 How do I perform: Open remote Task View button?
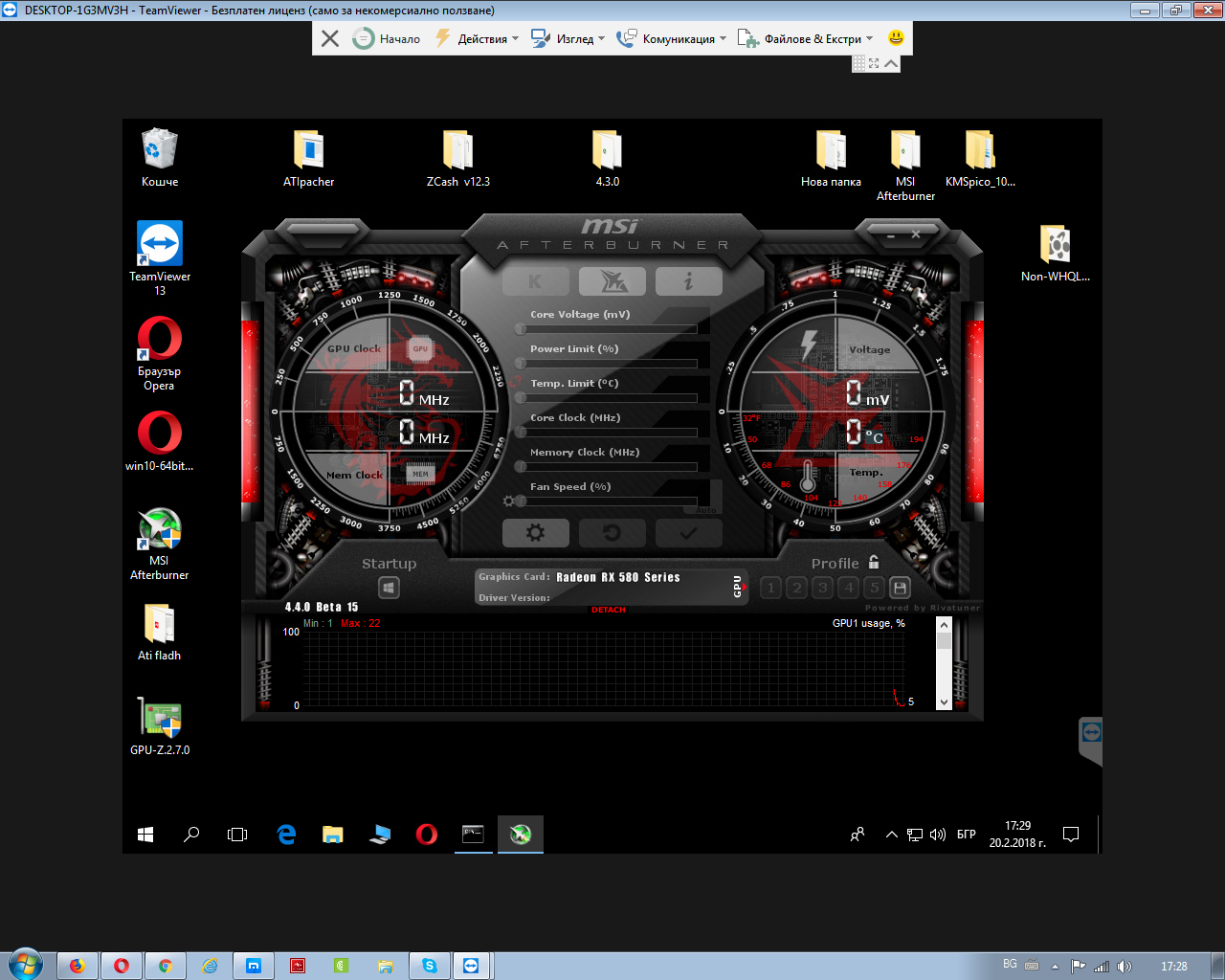pyautogui.click(x=237, y=835)
